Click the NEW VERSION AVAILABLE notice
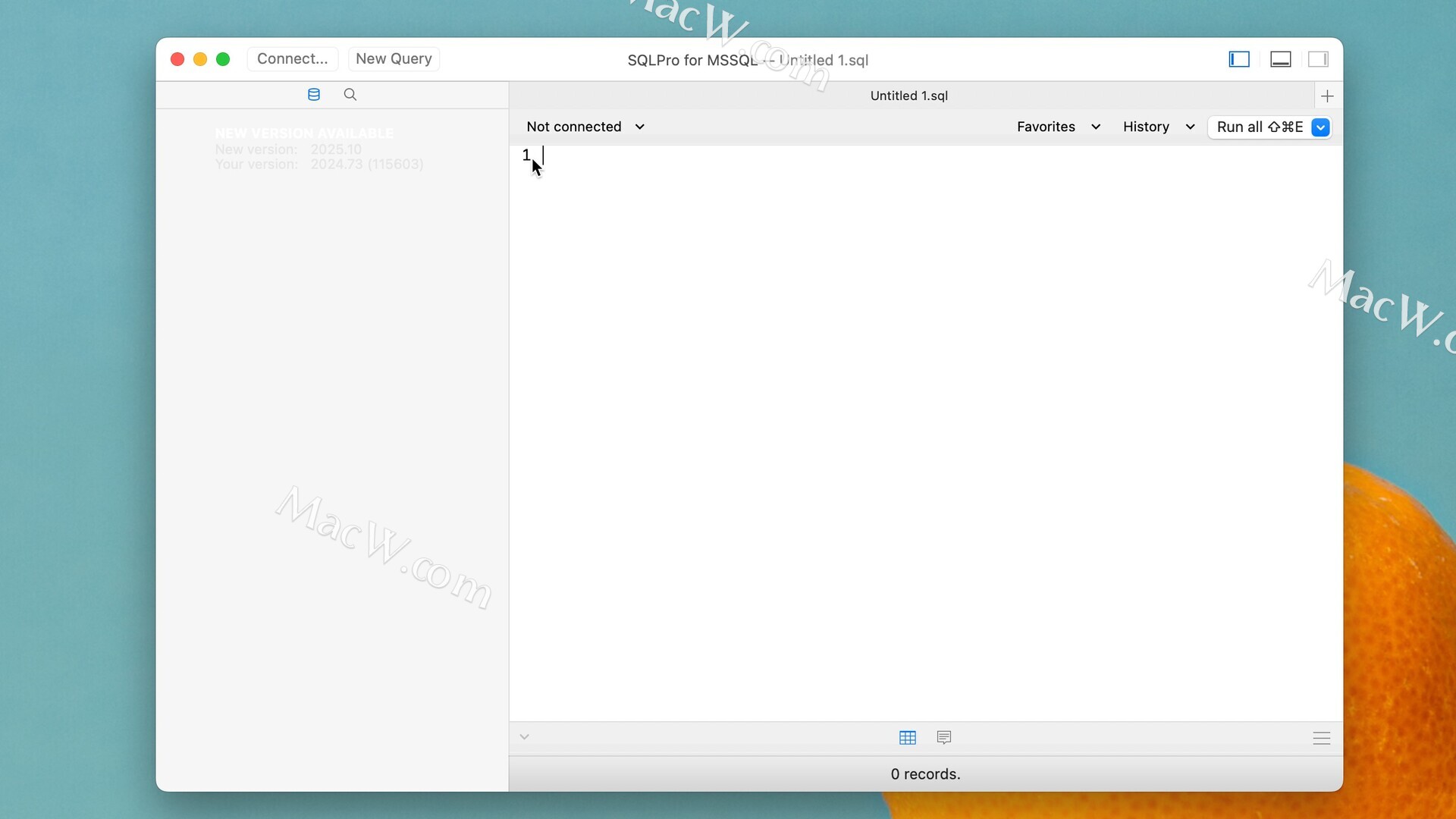Image resolution: width=1456 pixels, height=819 pixels. pos(304,133)
